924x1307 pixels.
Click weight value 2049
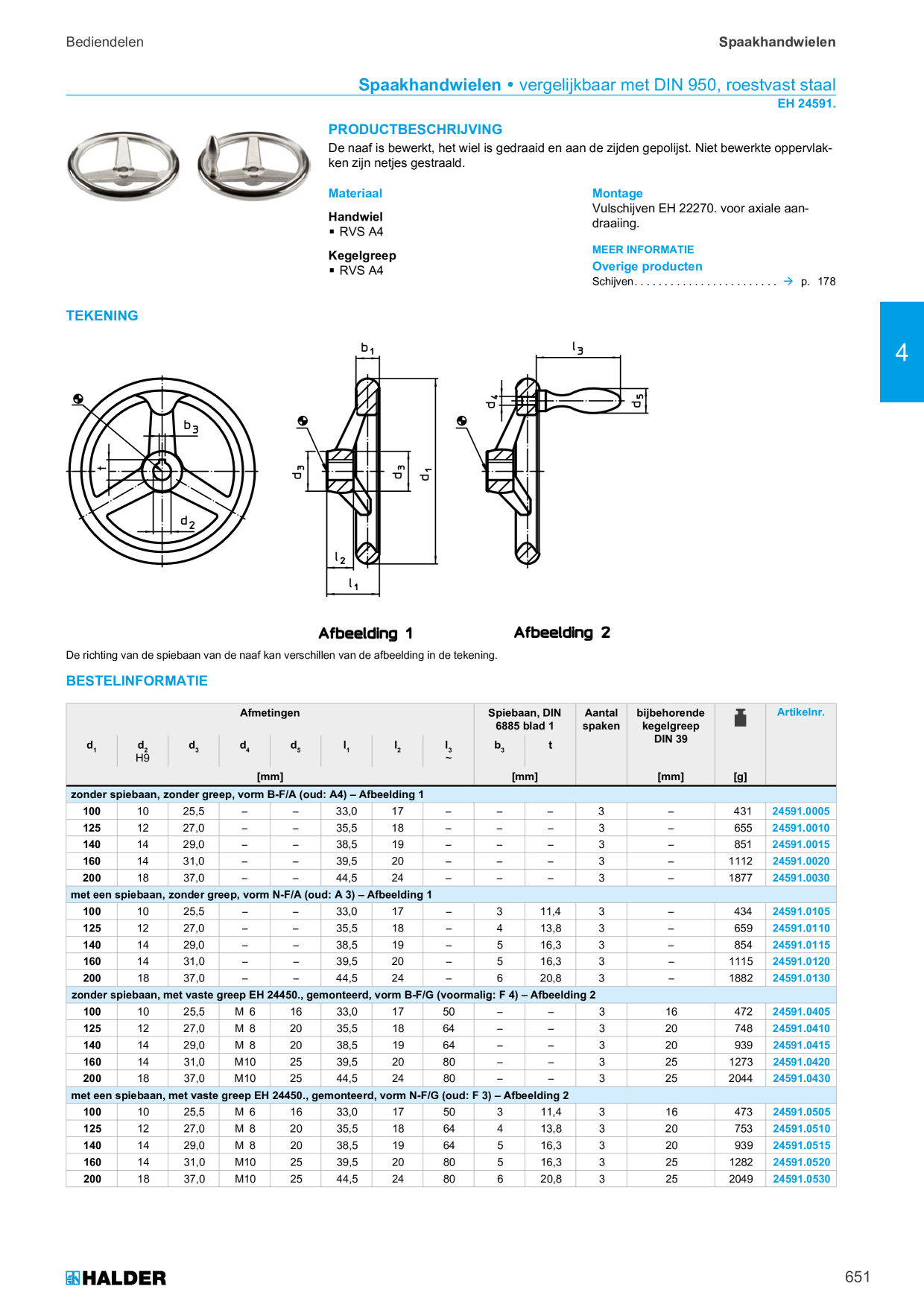pyautogui.click(x=741, y=1179)
